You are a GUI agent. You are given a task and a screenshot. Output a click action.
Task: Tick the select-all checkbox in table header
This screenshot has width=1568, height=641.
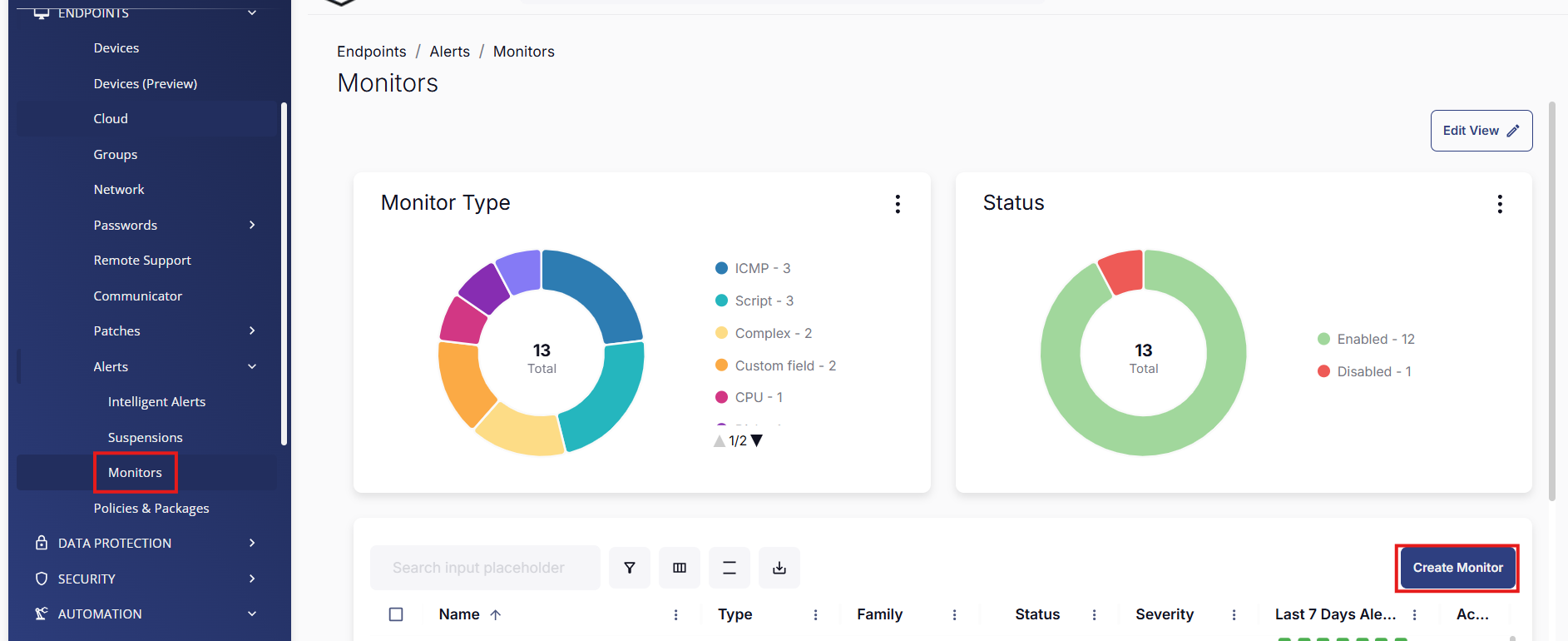(396, 614)
